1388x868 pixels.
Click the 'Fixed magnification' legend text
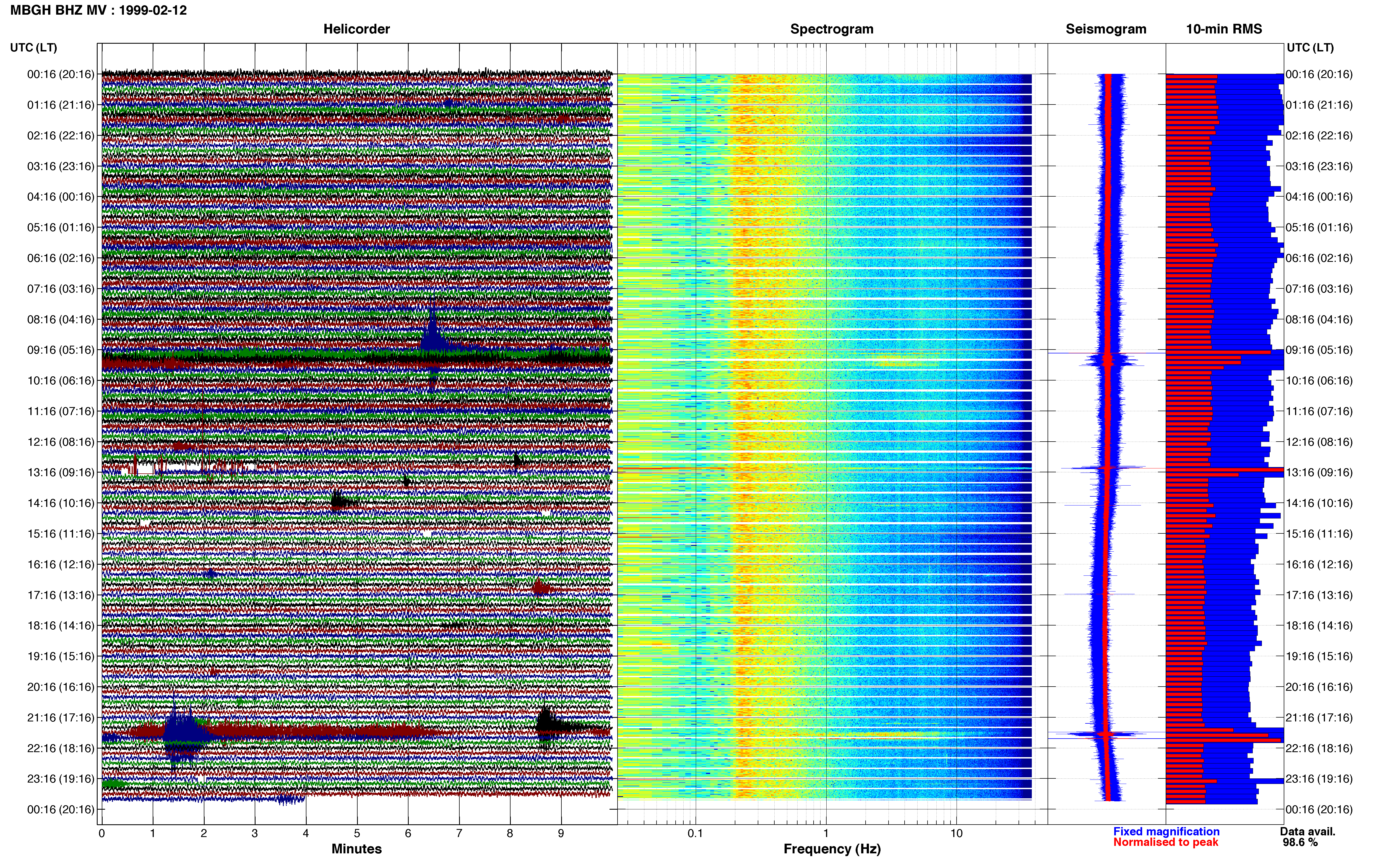1166,831
